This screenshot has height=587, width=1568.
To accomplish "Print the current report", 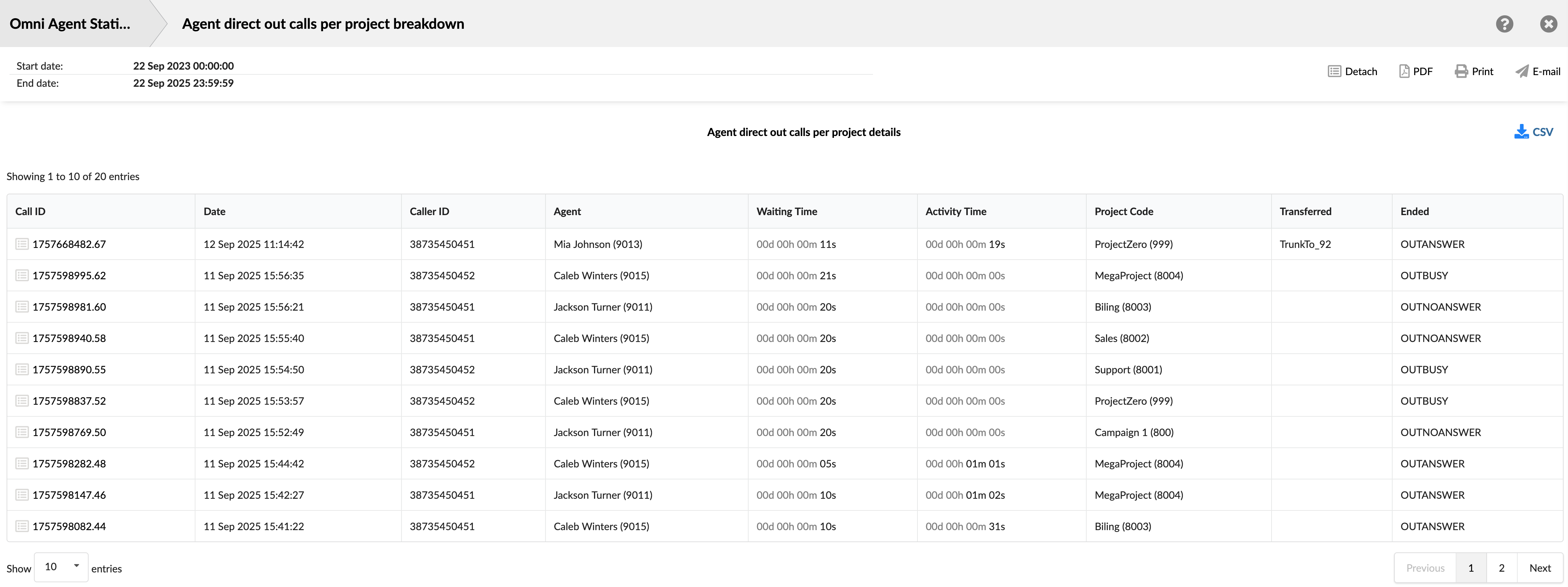I will [x=1474, y=71].
